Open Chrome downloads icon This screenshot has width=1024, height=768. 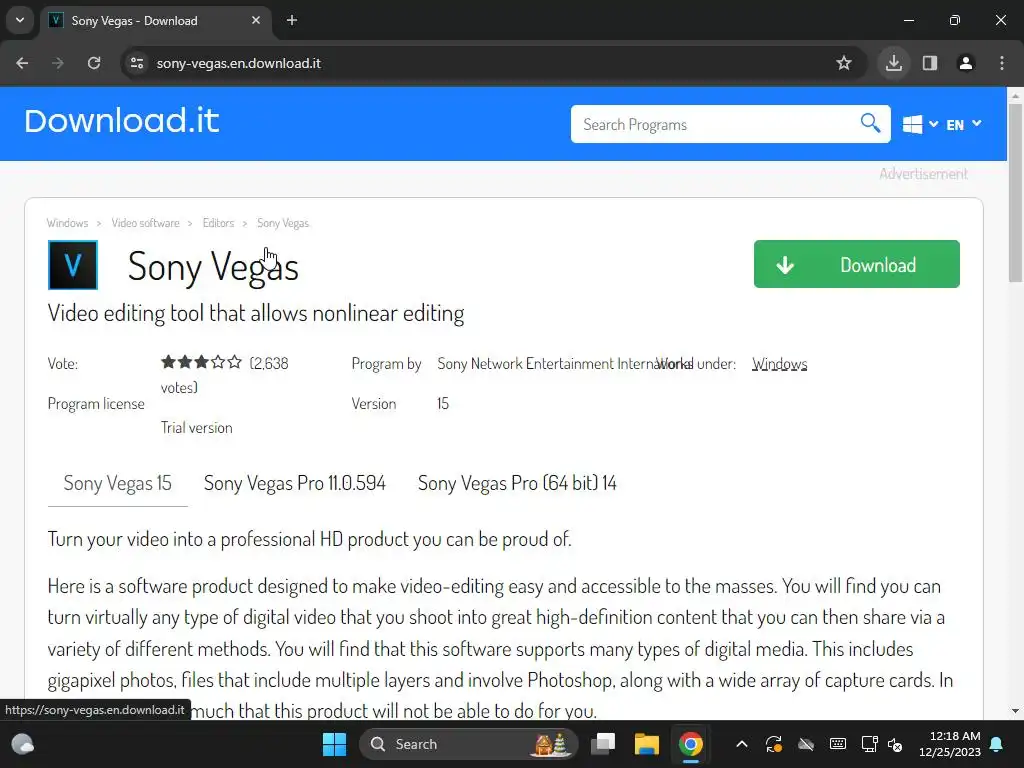click(893, 63)
